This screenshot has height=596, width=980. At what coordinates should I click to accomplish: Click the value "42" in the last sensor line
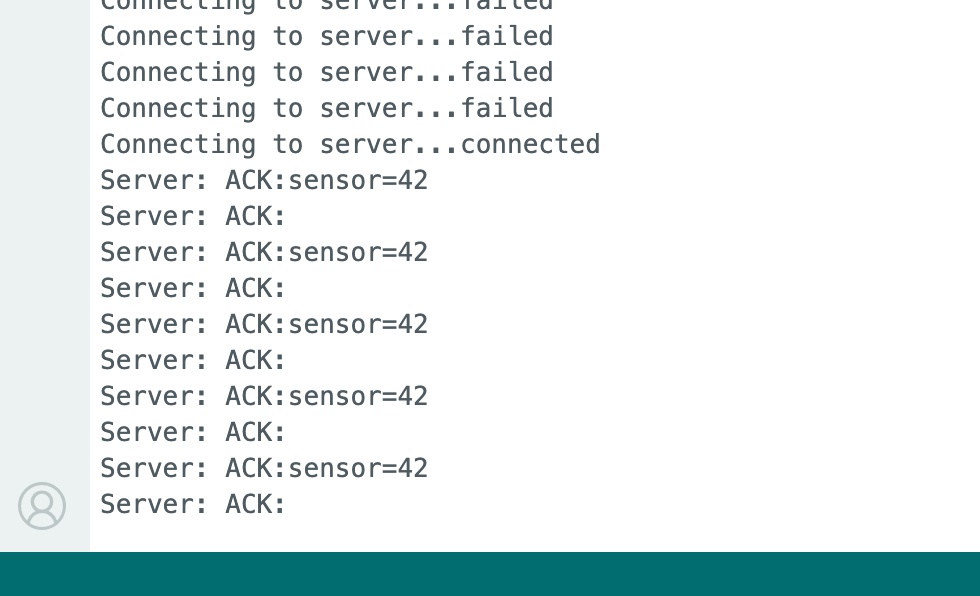pyautogui.click(x=413, y=468)
